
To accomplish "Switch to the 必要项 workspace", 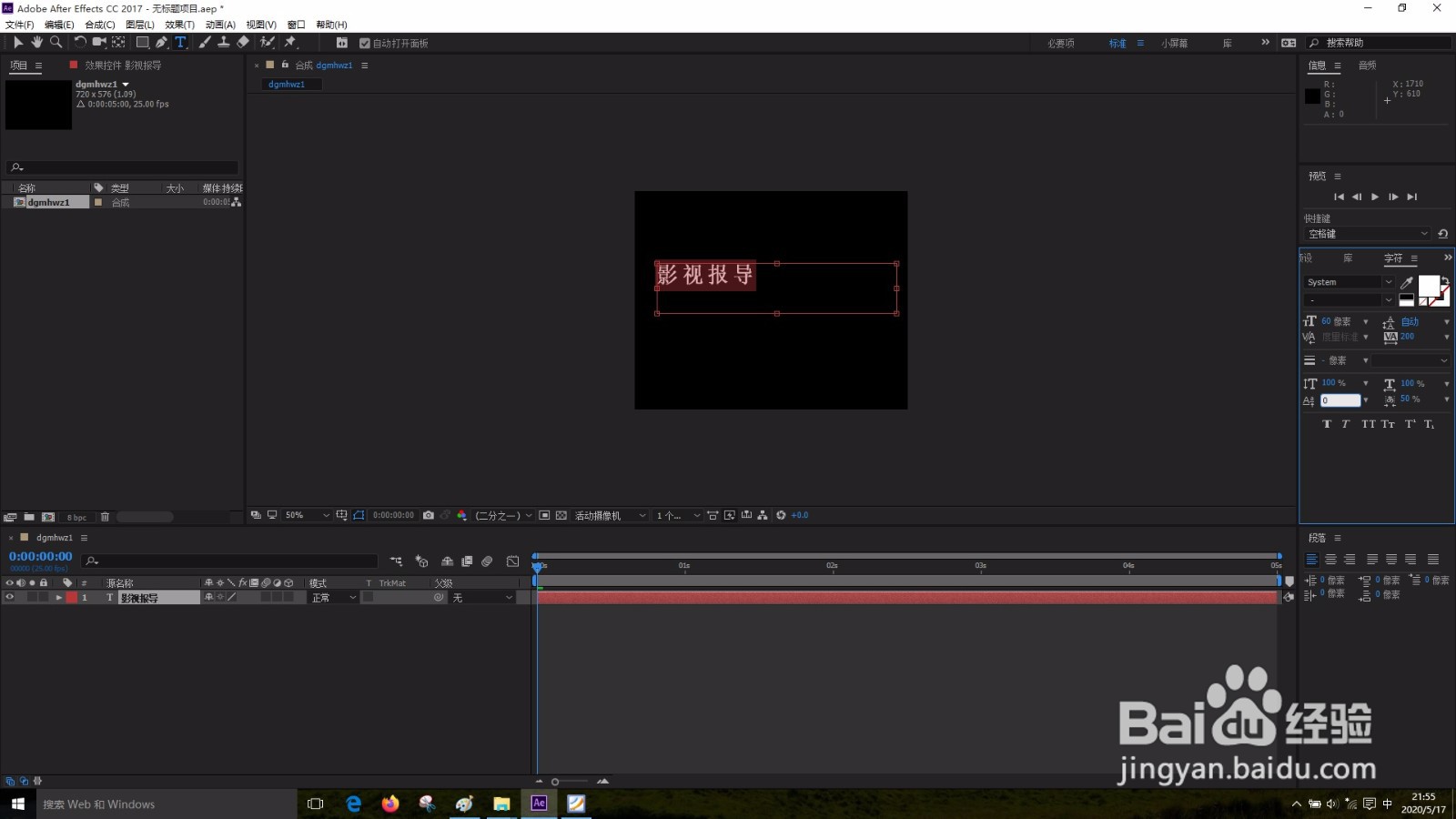I will coord(1061,43).
